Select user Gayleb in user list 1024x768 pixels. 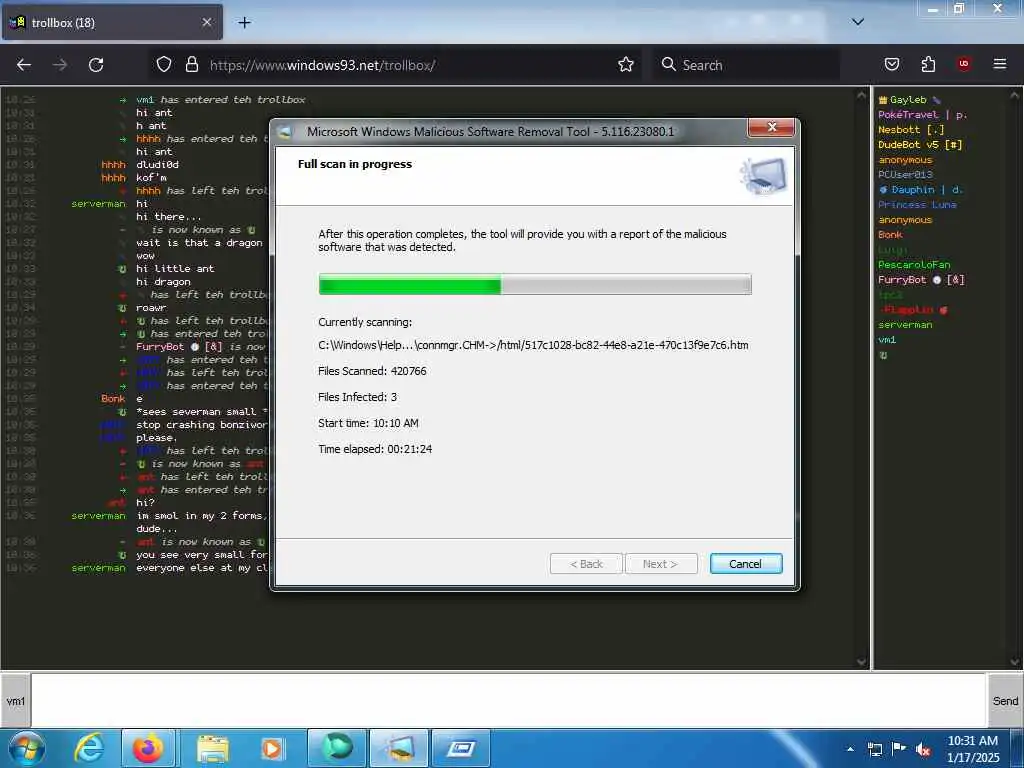908,100
